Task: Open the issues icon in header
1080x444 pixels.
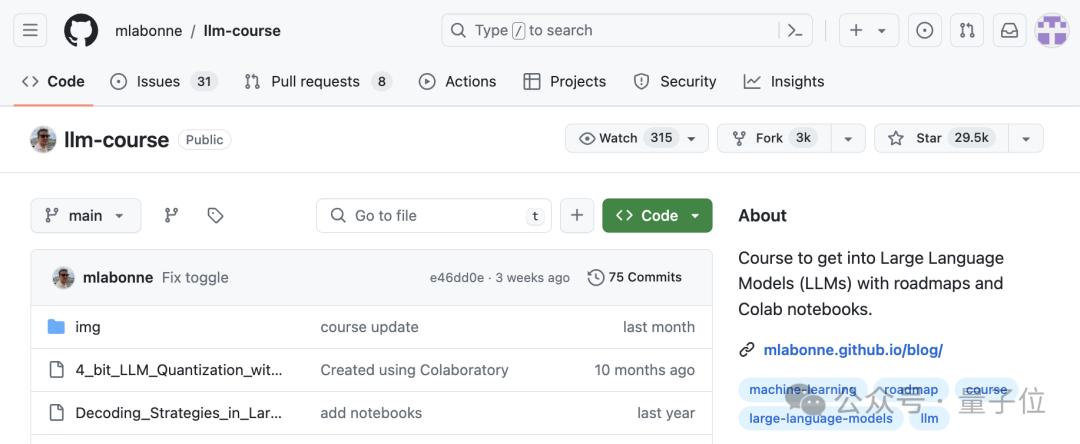Action: pyautogui.click(x=925, y=30)
